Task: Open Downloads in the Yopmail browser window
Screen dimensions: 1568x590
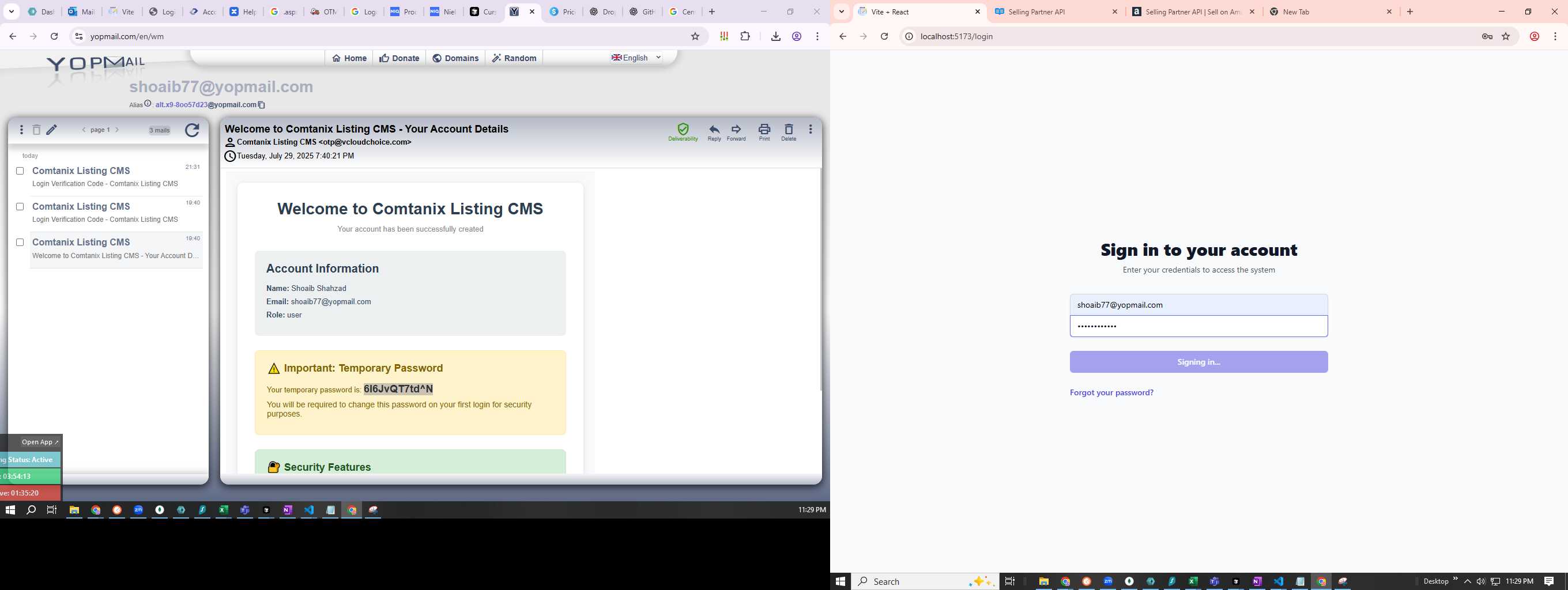Action: pos(775,36)
